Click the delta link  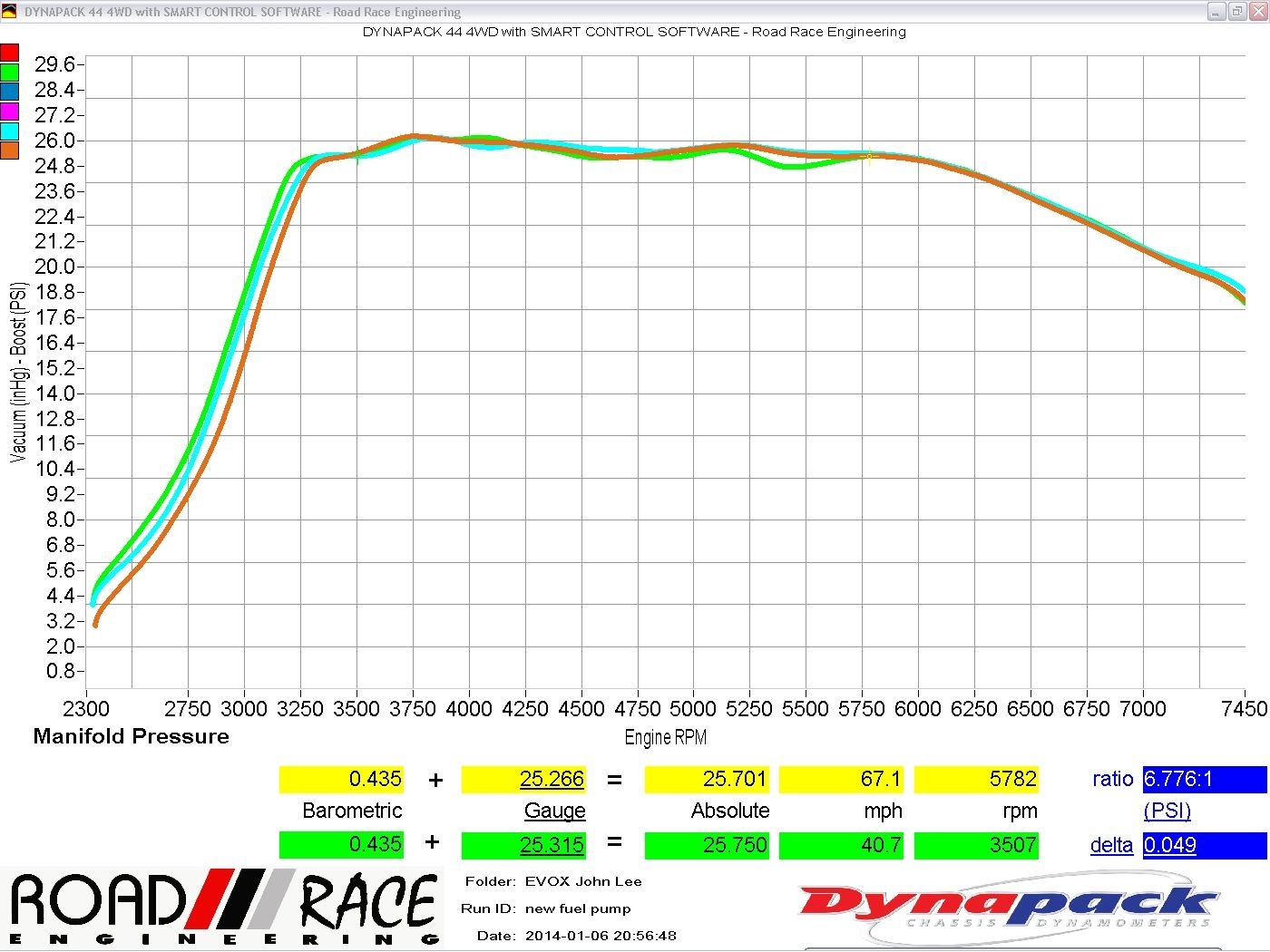pos(1111,845)
